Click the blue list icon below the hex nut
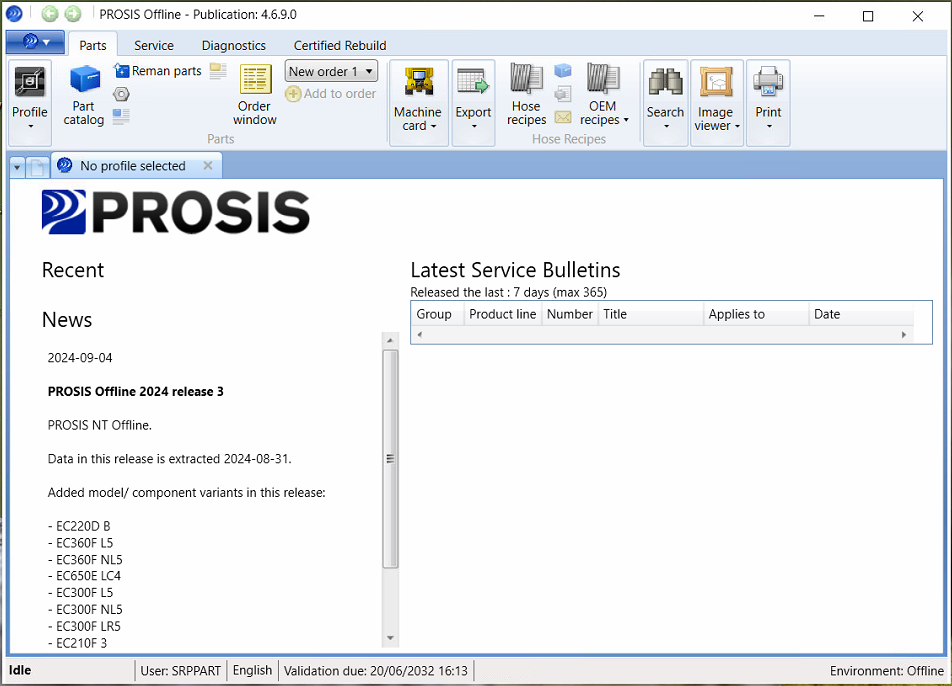Screen dimensions: 952x686 (121, 115)
